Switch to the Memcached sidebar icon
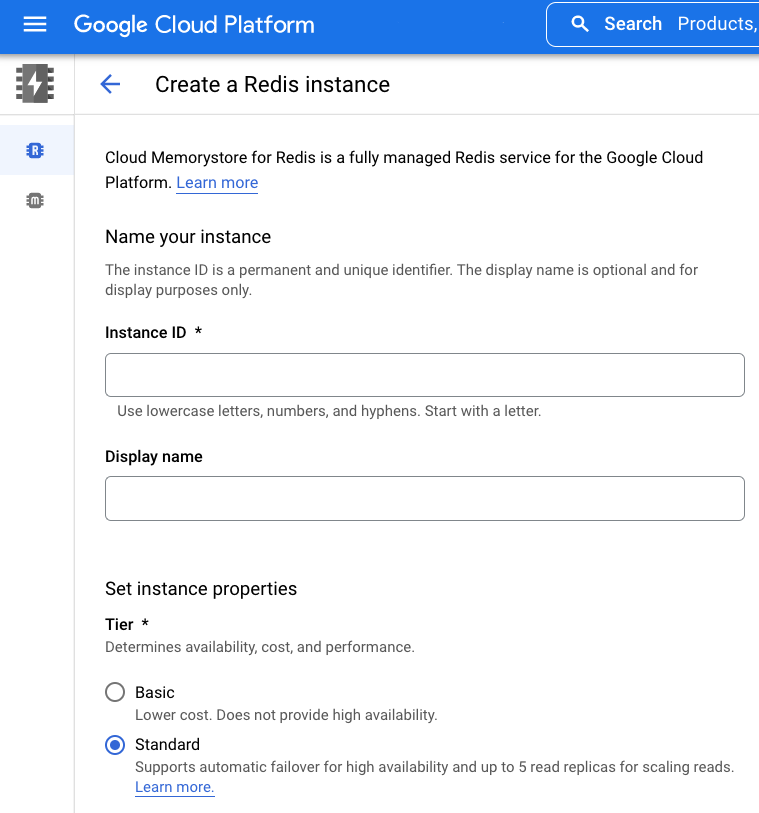Screen dimensions: 759x813 [x=36, y=201]
